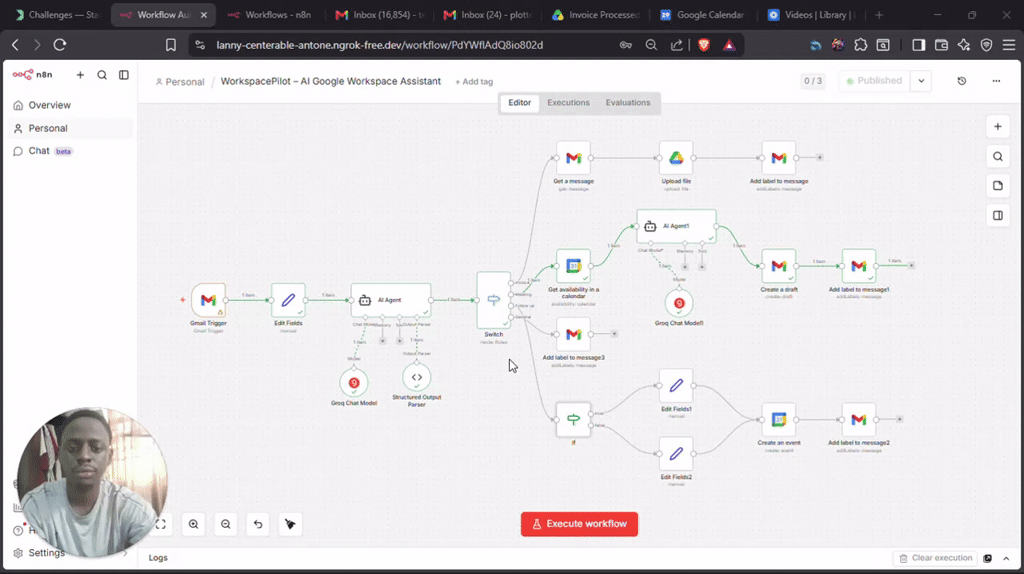
Task: Select the Add label to message3 node
Action: (x=573, y=334)
